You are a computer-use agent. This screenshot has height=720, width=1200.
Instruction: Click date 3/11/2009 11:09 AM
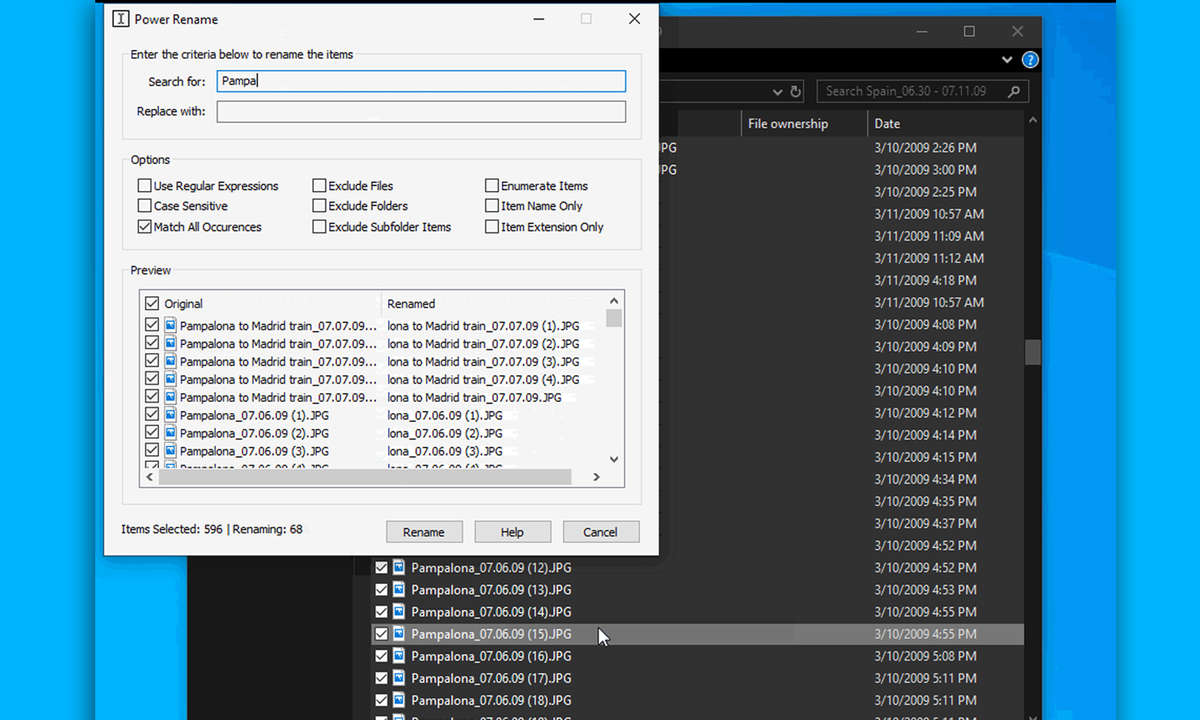click(x=929, y=236)
